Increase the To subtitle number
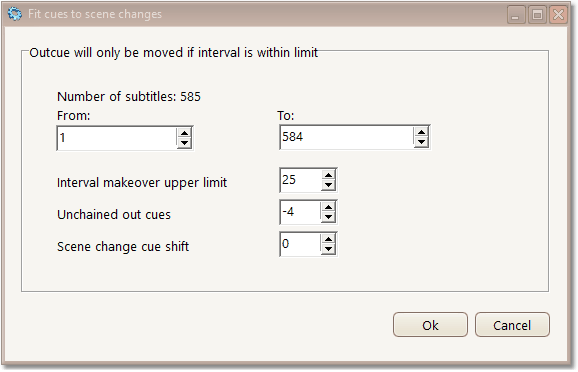Image resolution: width=578 pixels, height=372 pixels. pyautogui.click(x=421, y=132)
